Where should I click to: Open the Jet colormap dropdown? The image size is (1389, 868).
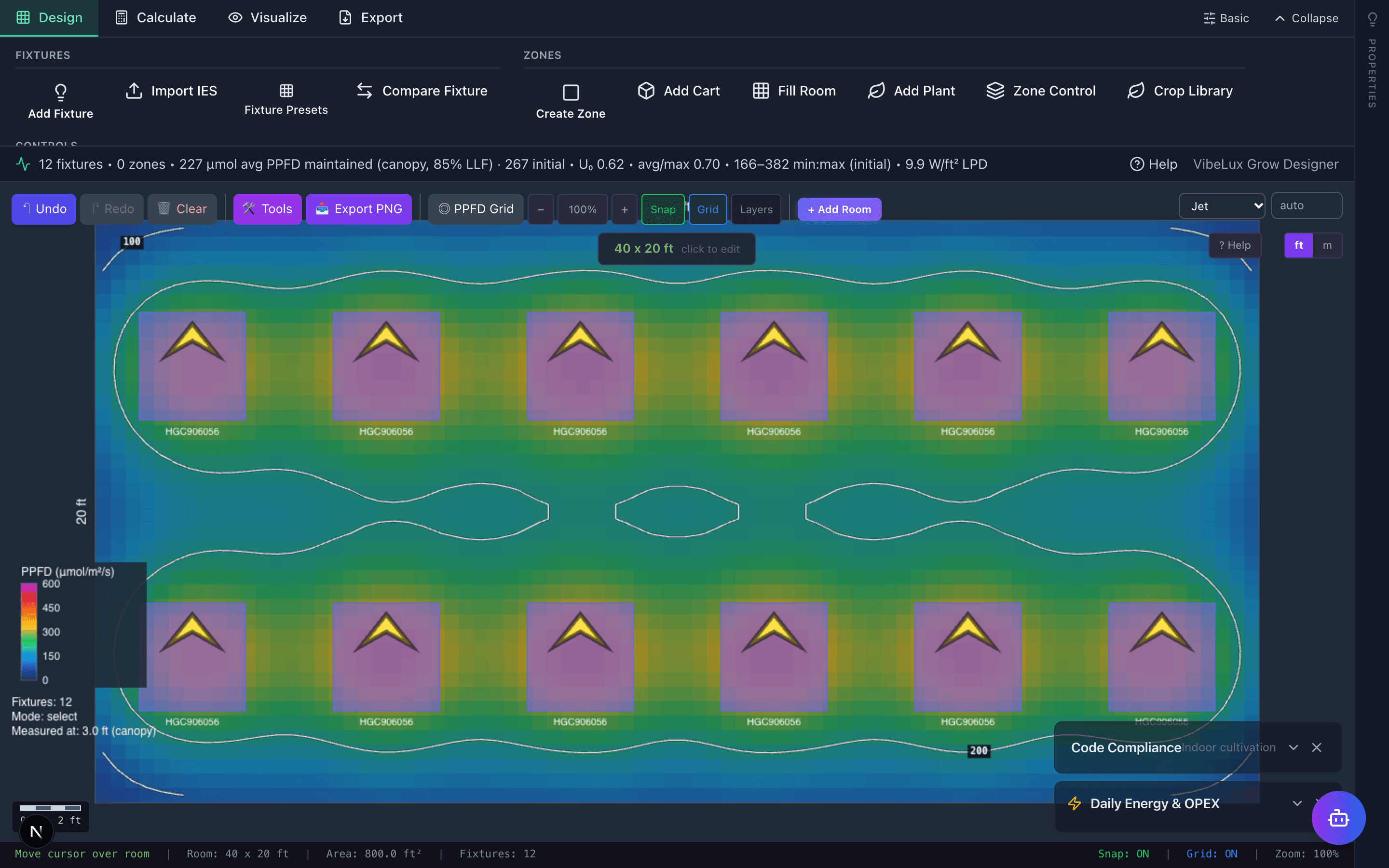1221,205
